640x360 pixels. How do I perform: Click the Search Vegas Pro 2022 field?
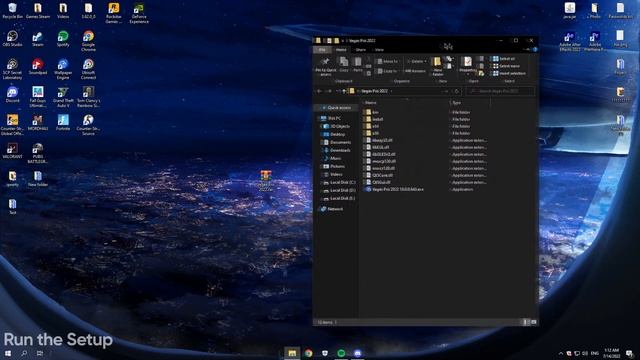(500, 91)
